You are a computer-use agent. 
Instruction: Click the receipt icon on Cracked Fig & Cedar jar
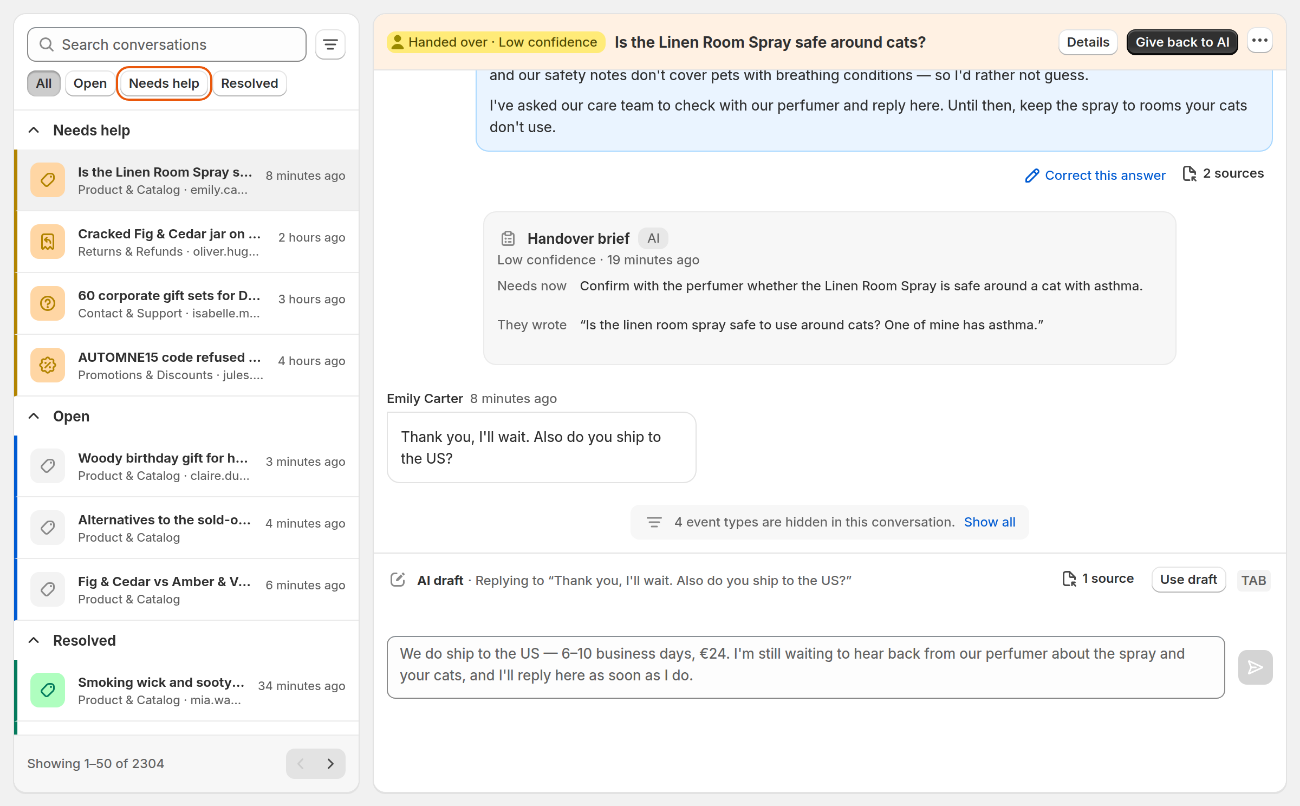[47, 242]
